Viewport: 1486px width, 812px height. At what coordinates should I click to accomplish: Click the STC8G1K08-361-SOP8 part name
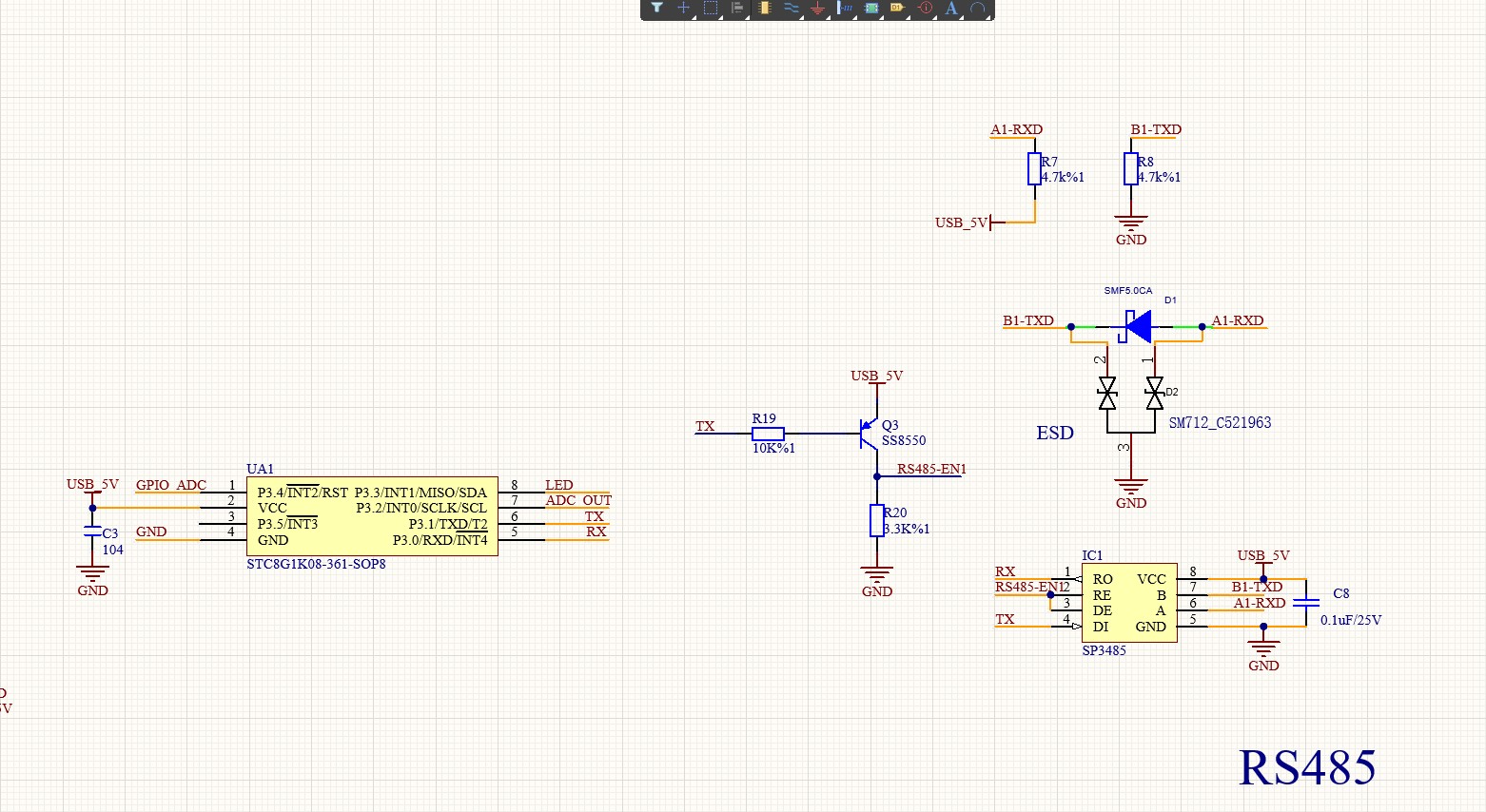click(316, 564)
